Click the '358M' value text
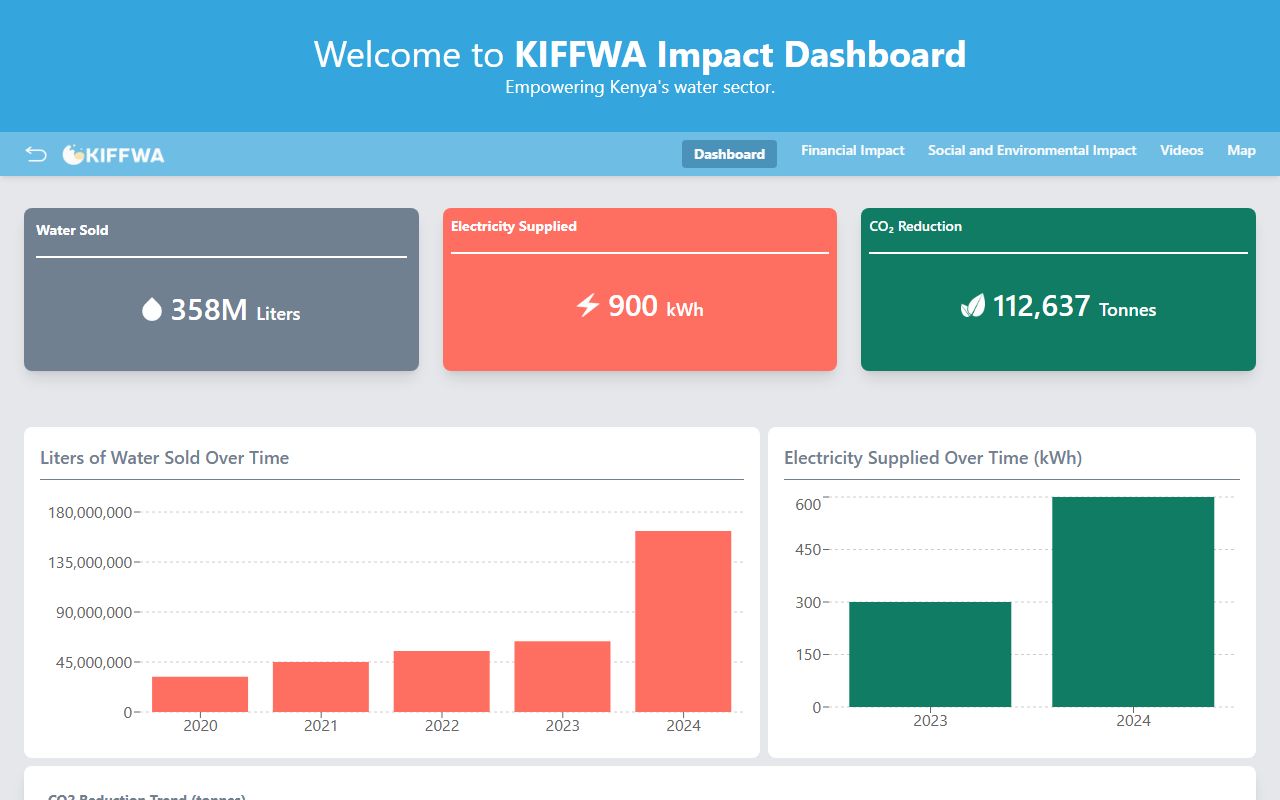Viewport: 1280px width, 800px height. click(209, 310)
